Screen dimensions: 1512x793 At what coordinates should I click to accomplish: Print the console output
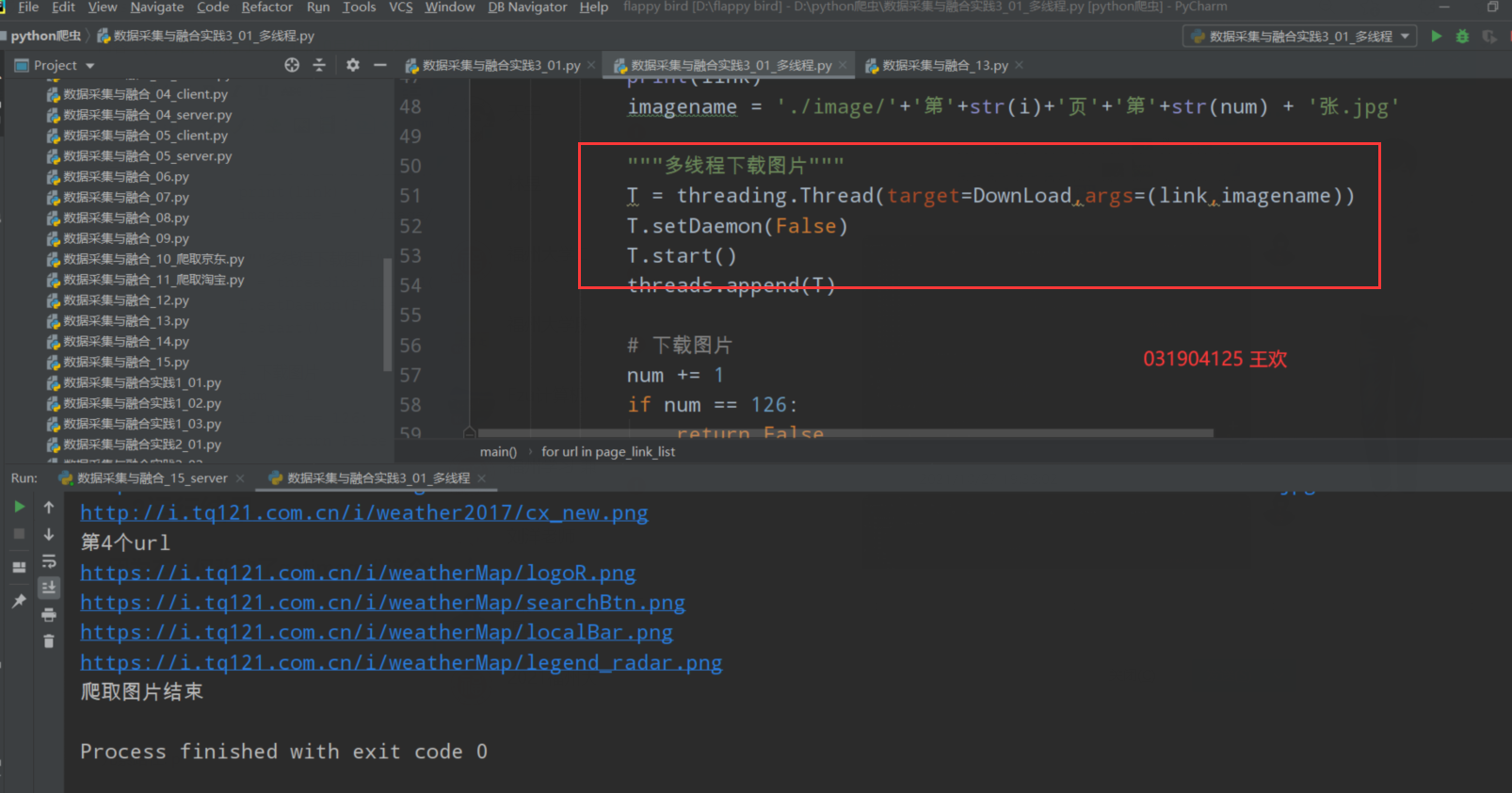click(x=49, y=615)
